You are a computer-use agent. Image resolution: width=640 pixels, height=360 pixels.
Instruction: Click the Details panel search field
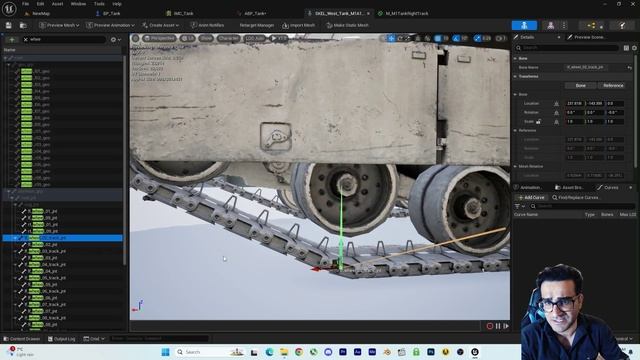coord(567,48)
